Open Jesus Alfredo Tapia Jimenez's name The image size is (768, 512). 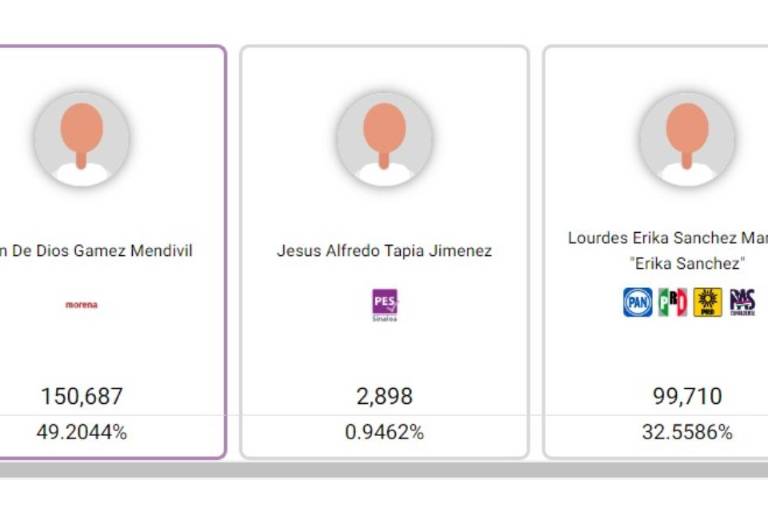[x=384, y=251]
